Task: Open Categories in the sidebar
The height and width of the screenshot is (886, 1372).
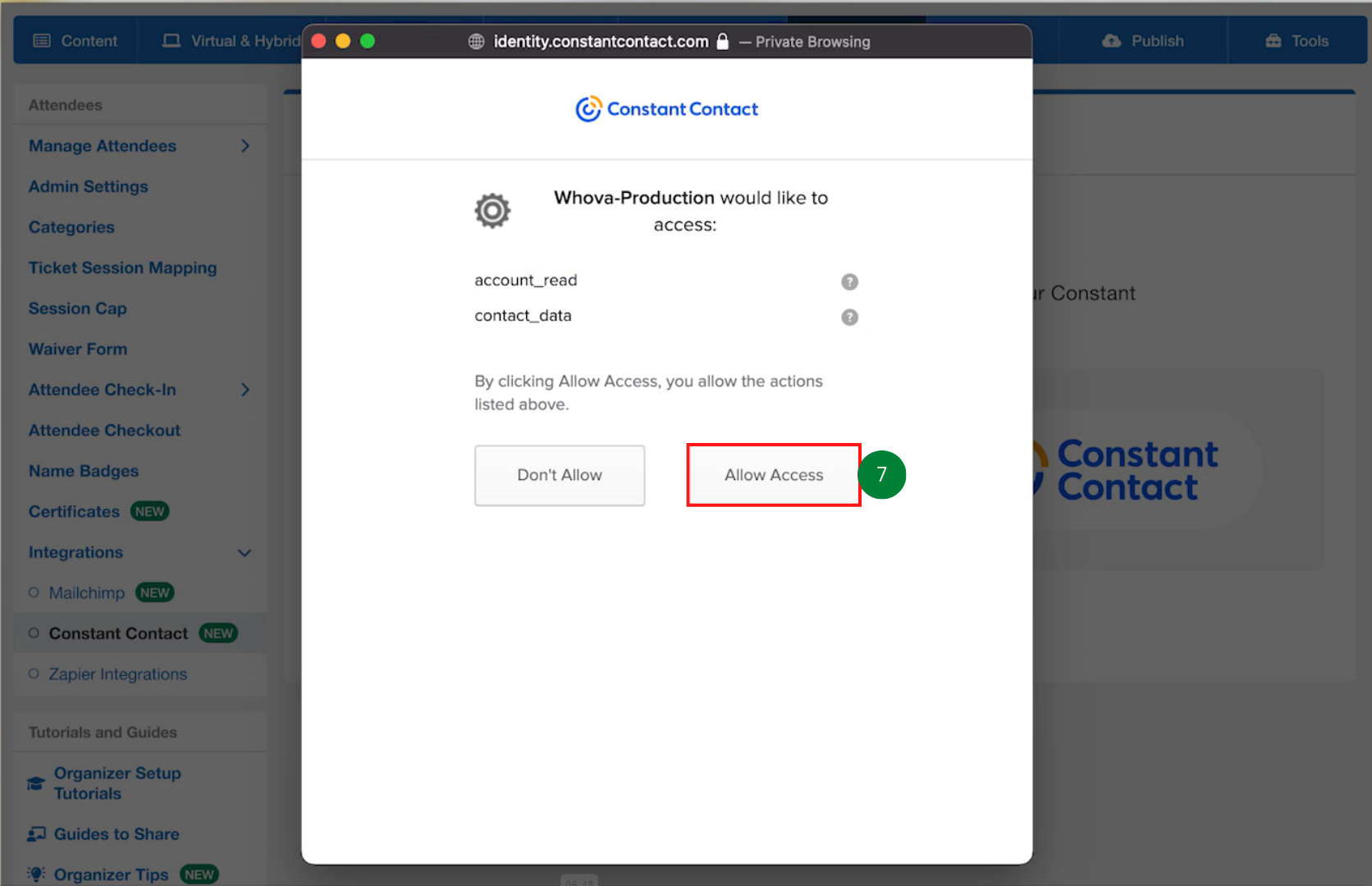Action: tap(71, 227)
